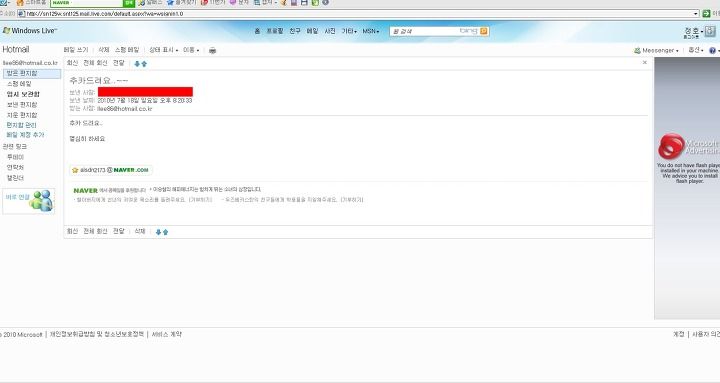This screenshot has width=720, height=383.
Task: Open the 편지함 관리 link
Action: pyautogui.click(x=21, y=125)
